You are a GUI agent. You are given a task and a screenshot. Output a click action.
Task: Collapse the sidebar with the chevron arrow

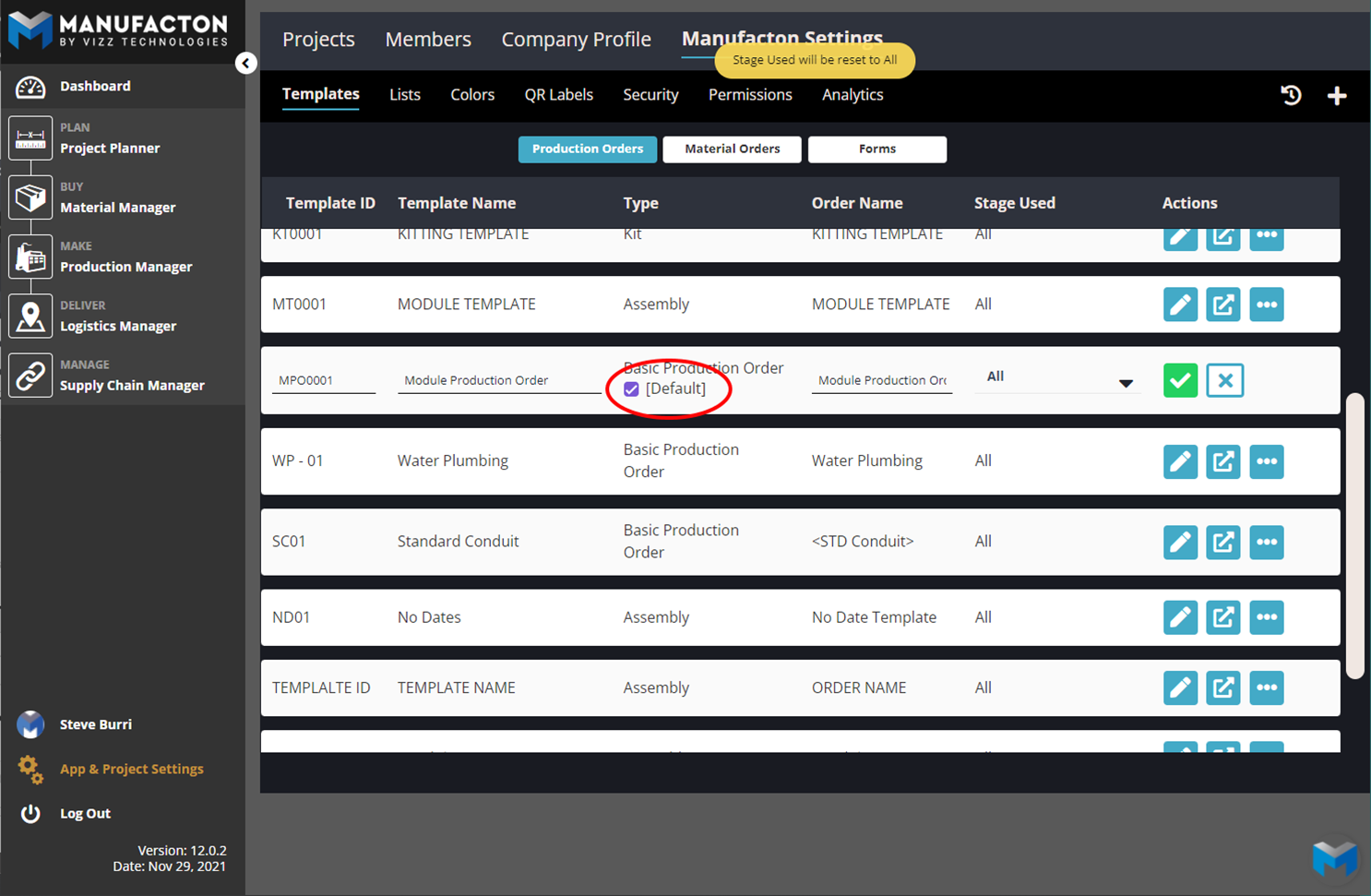point(245,63)
